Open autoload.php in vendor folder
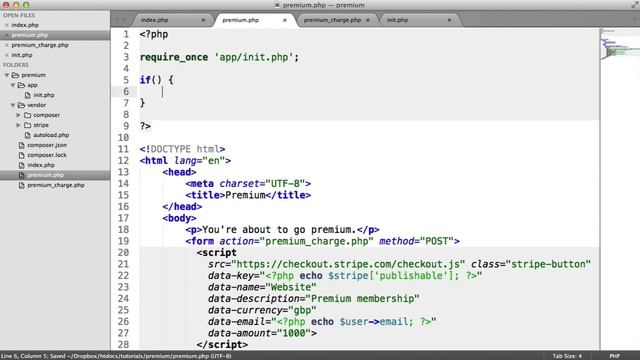 click(51, 135)
